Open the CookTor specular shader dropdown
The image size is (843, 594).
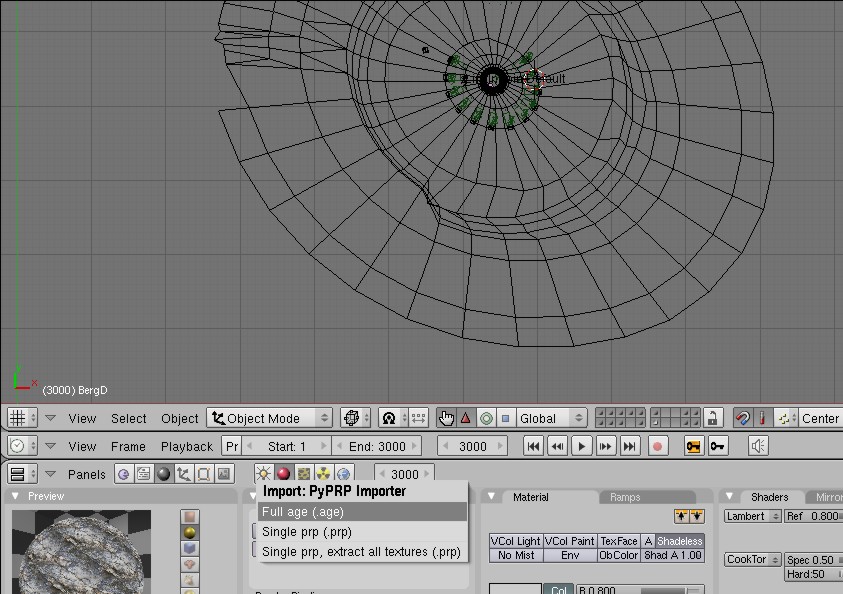[x=753, y=559]
